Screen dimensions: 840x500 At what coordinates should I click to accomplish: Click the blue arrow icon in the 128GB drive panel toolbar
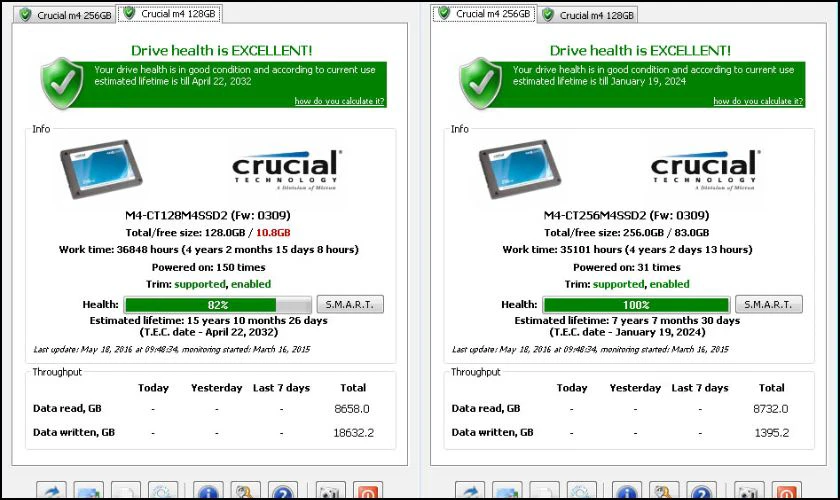[51, 490]
